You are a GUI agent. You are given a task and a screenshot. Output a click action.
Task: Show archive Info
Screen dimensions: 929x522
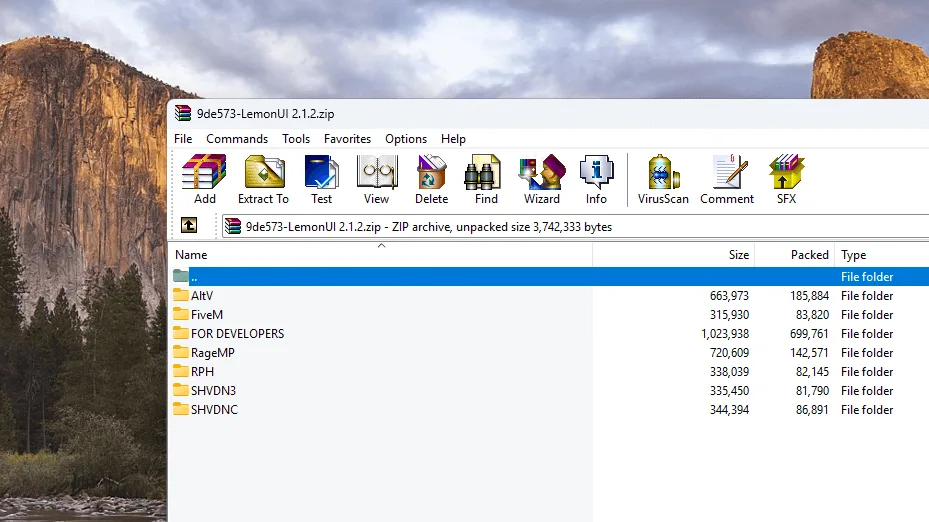596,179
